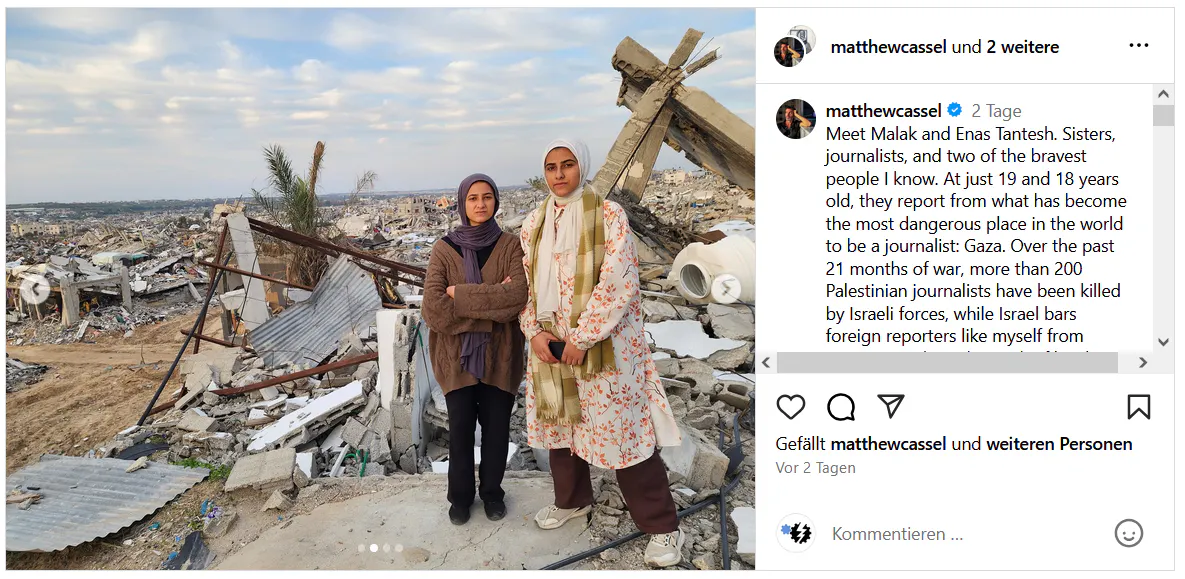1185x579 pixels.
Task: Open matthewcassel username in post header
Action: click(889, 47)
